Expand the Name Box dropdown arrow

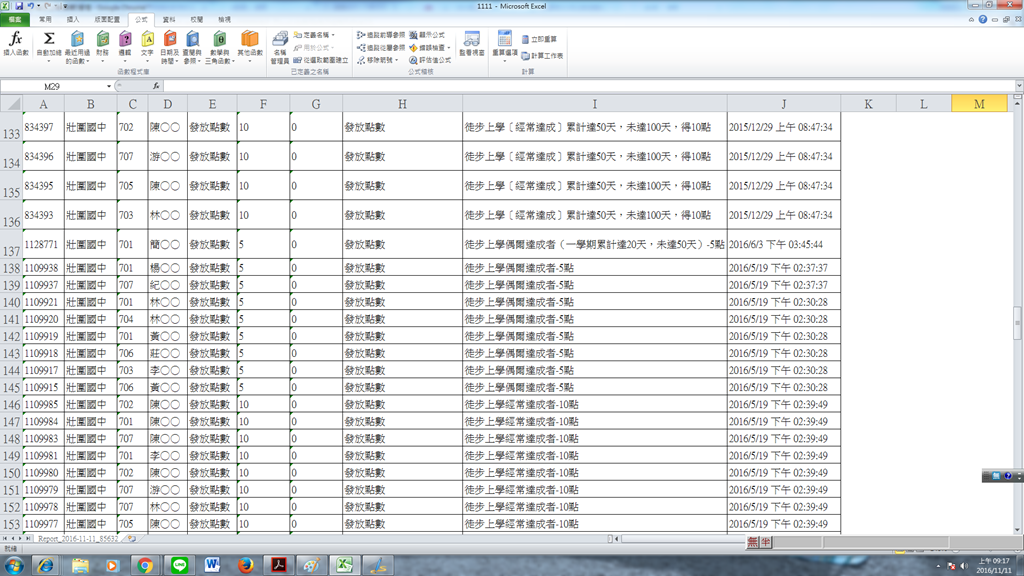point(109,86)
